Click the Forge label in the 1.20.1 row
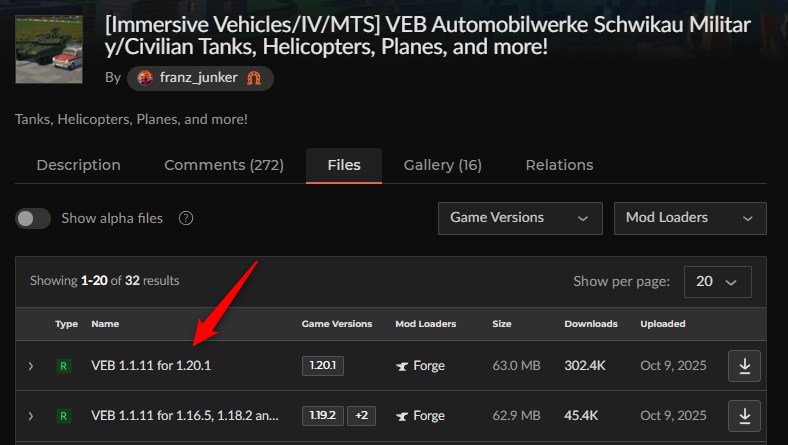The height and width of the screenshot is (445, 788). [429, 366]
